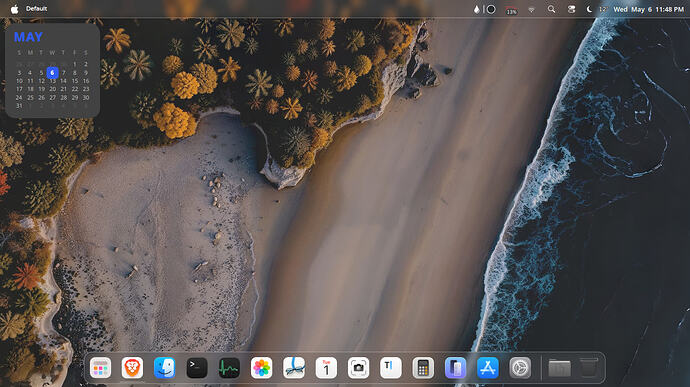Open the Wi-Fi status menu

532,9
